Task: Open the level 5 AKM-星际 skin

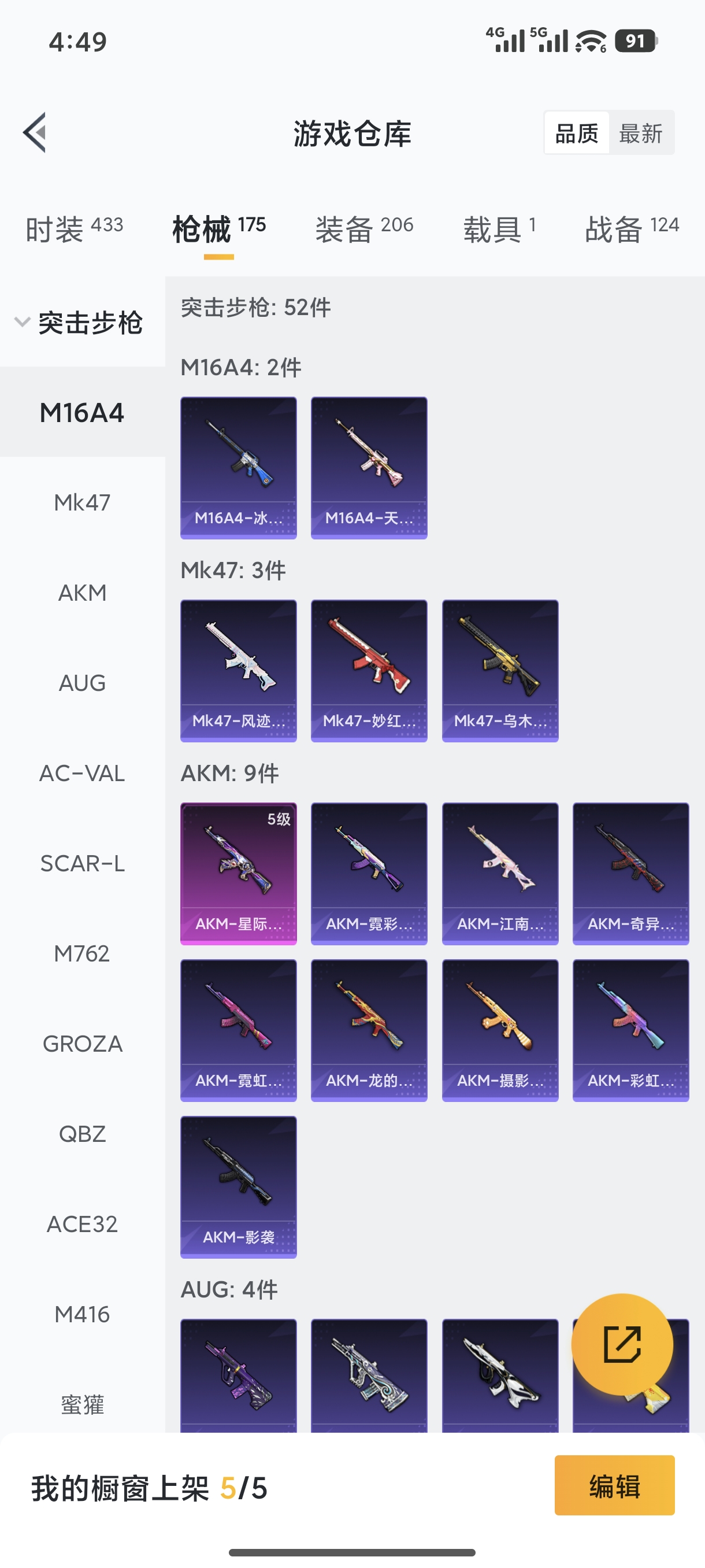Action: tap(239, 874)
